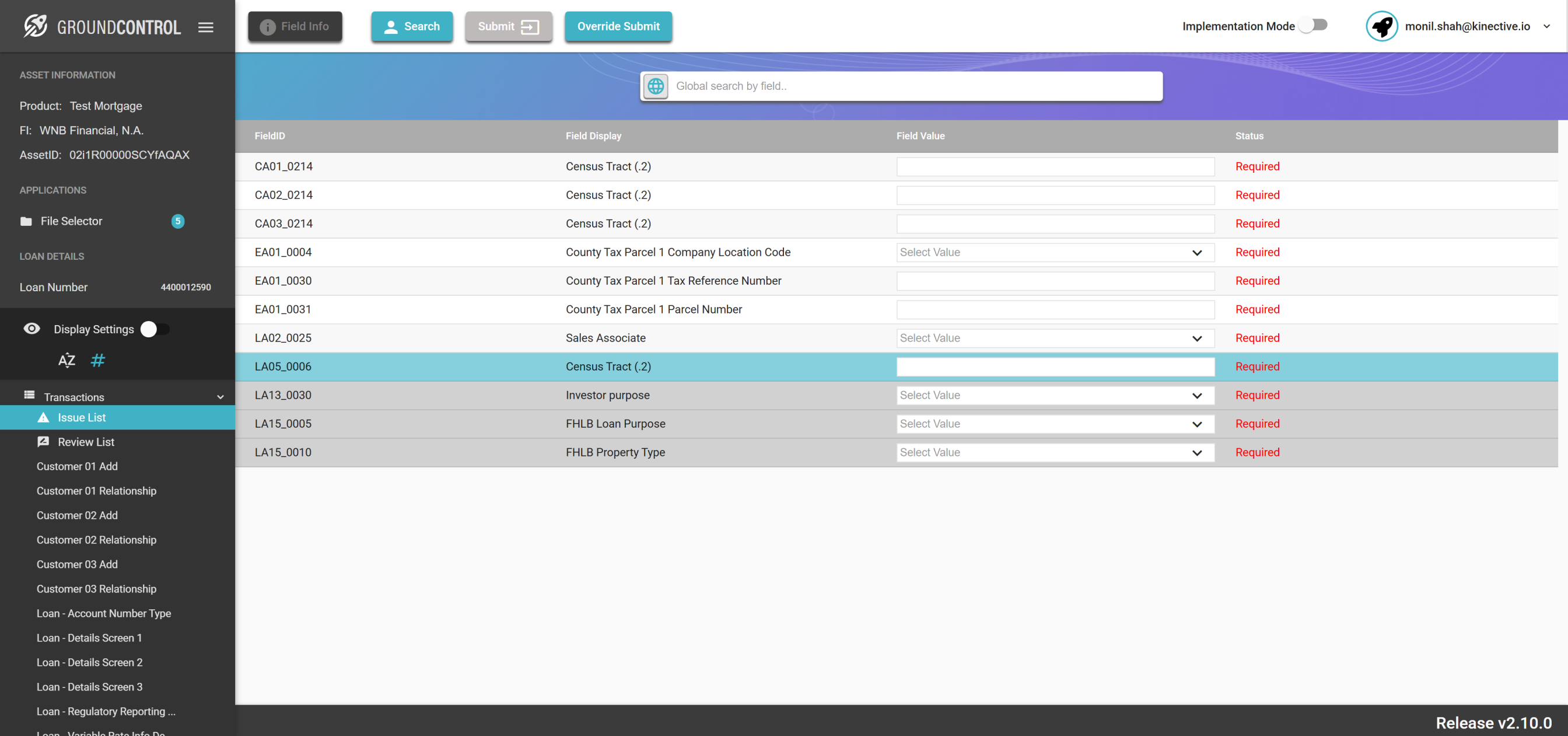Click the globe icon in global search

pyautogui.click(x=656, y=86)
